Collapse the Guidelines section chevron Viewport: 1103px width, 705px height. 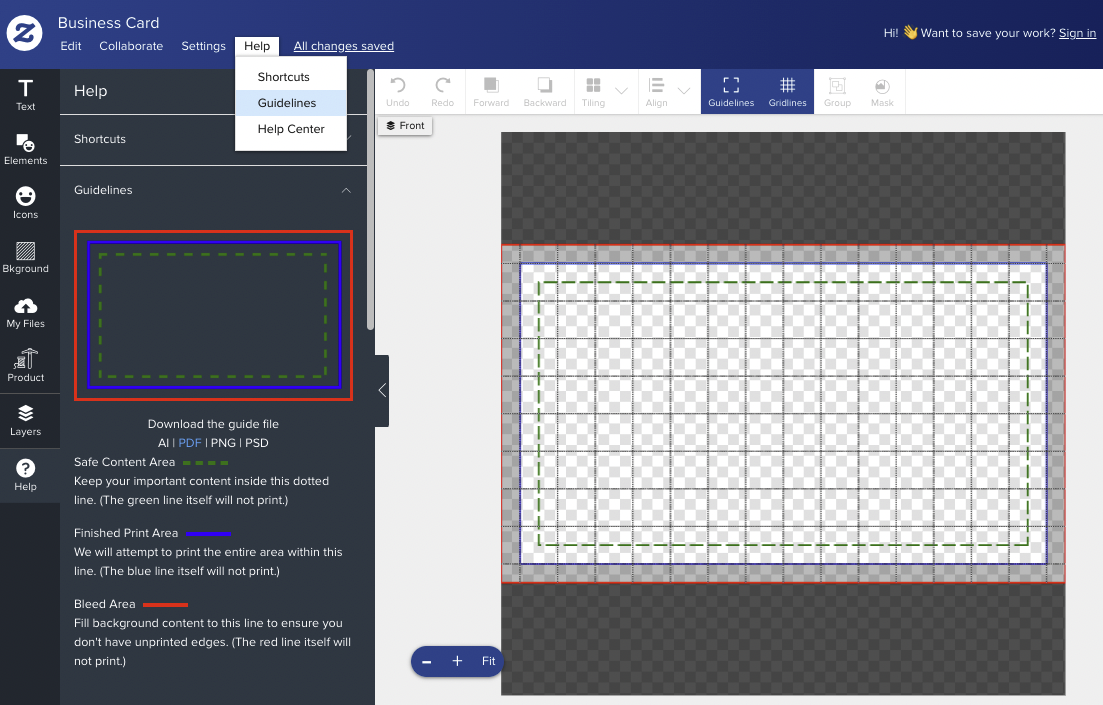pyautogui.click(x=346, y=191)
